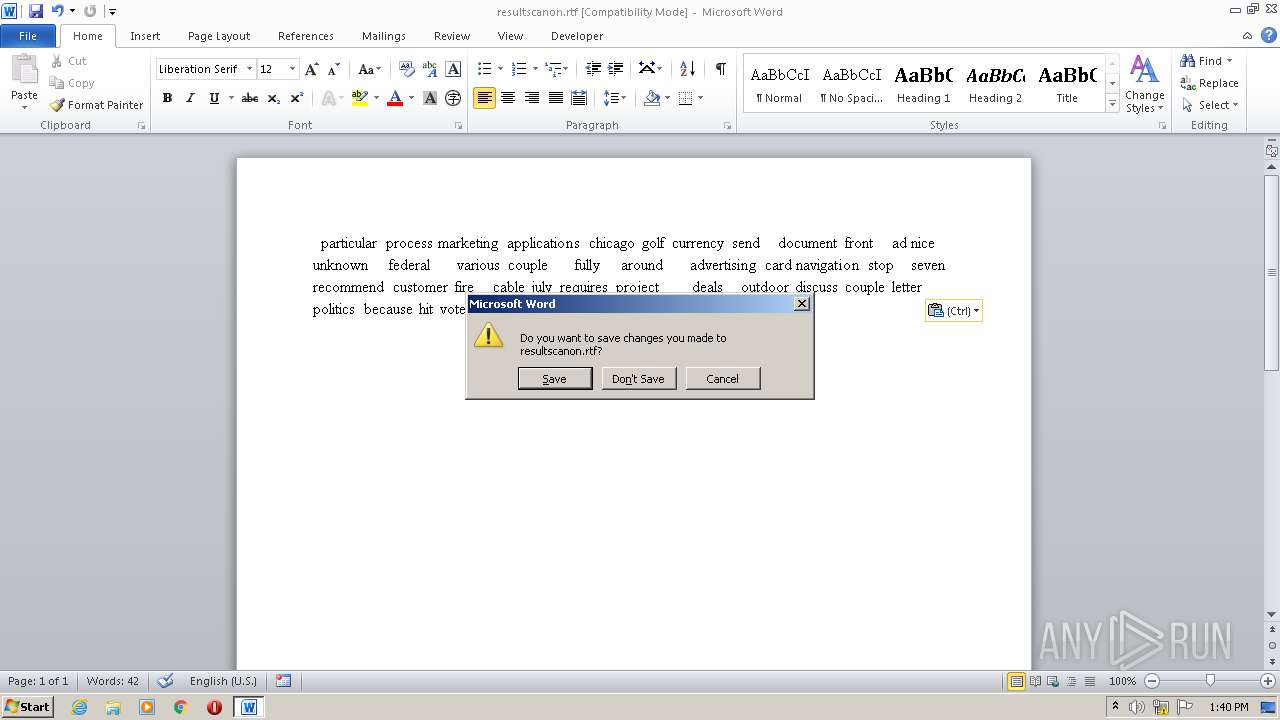Toggle underline formatting
The width and height of the screenshot is (1280, 720).
(x=213, y=98)
